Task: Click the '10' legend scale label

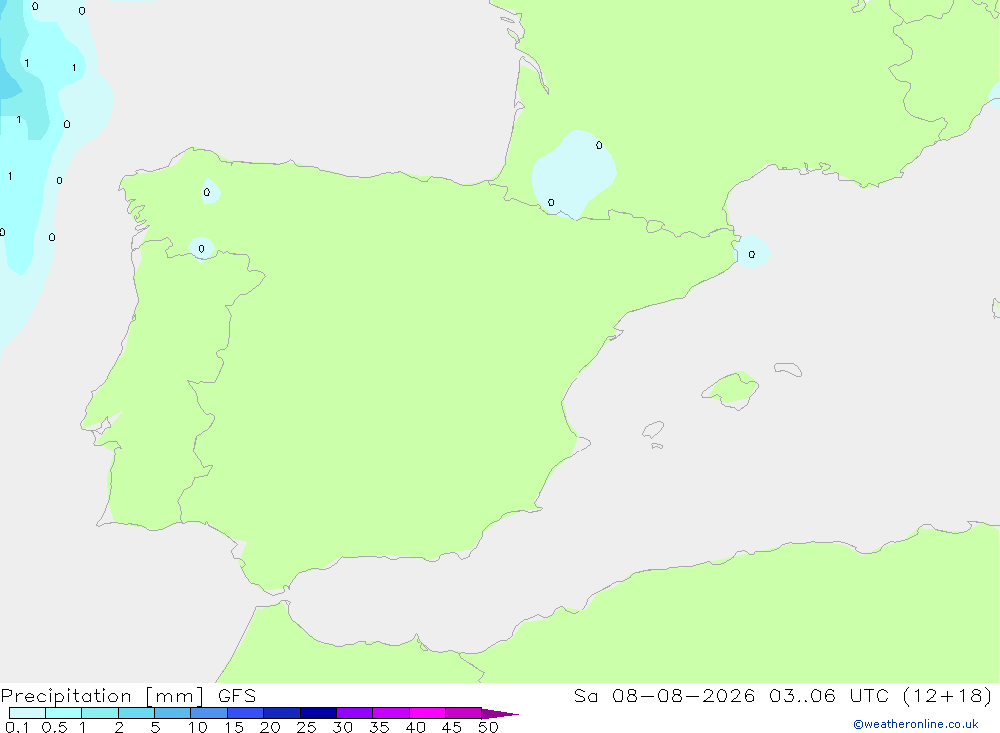Action: [198, 727]
